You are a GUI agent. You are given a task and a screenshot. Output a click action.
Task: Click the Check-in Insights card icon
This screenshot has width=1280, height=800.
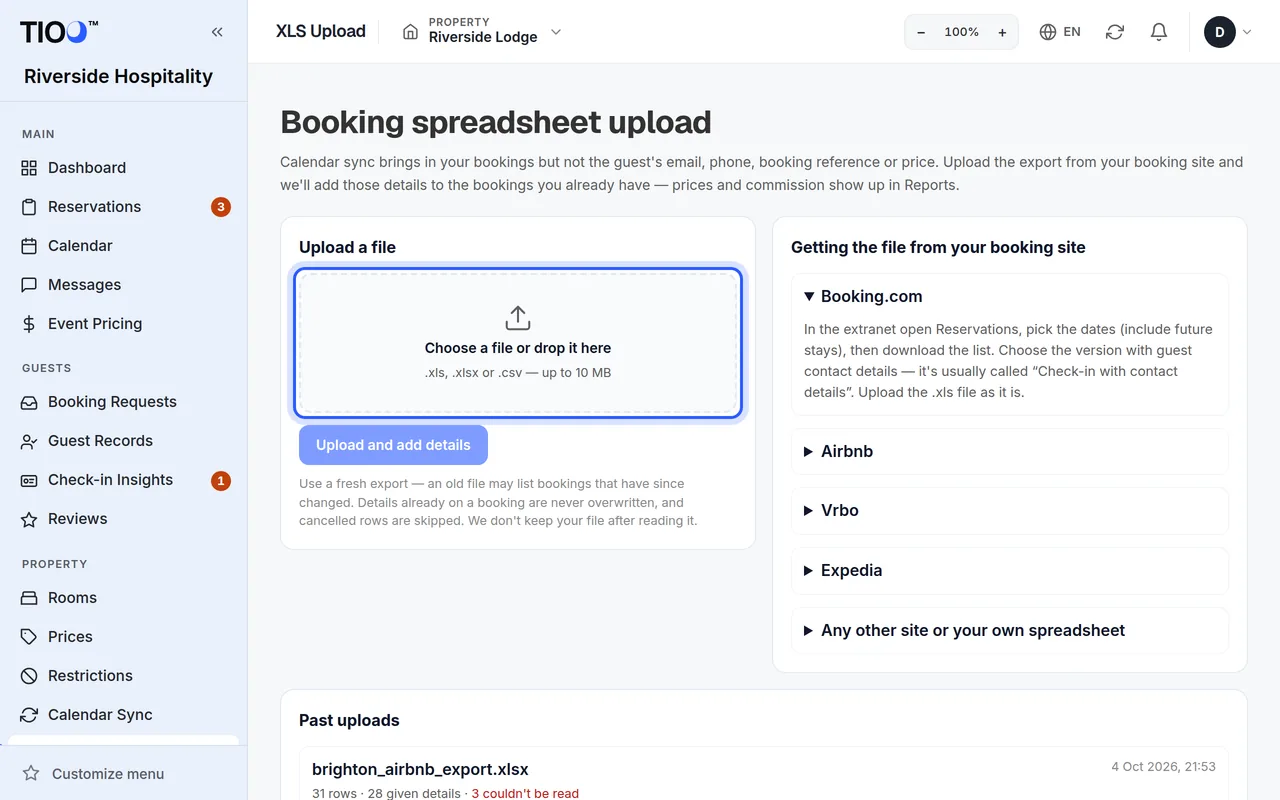pyautogui.click(x=29, y=480)
